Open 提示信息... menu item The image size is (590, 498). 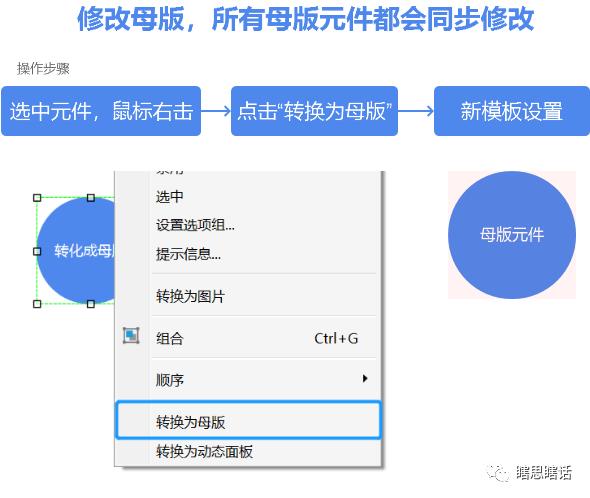pyautogui.click(x=248, y=254)
